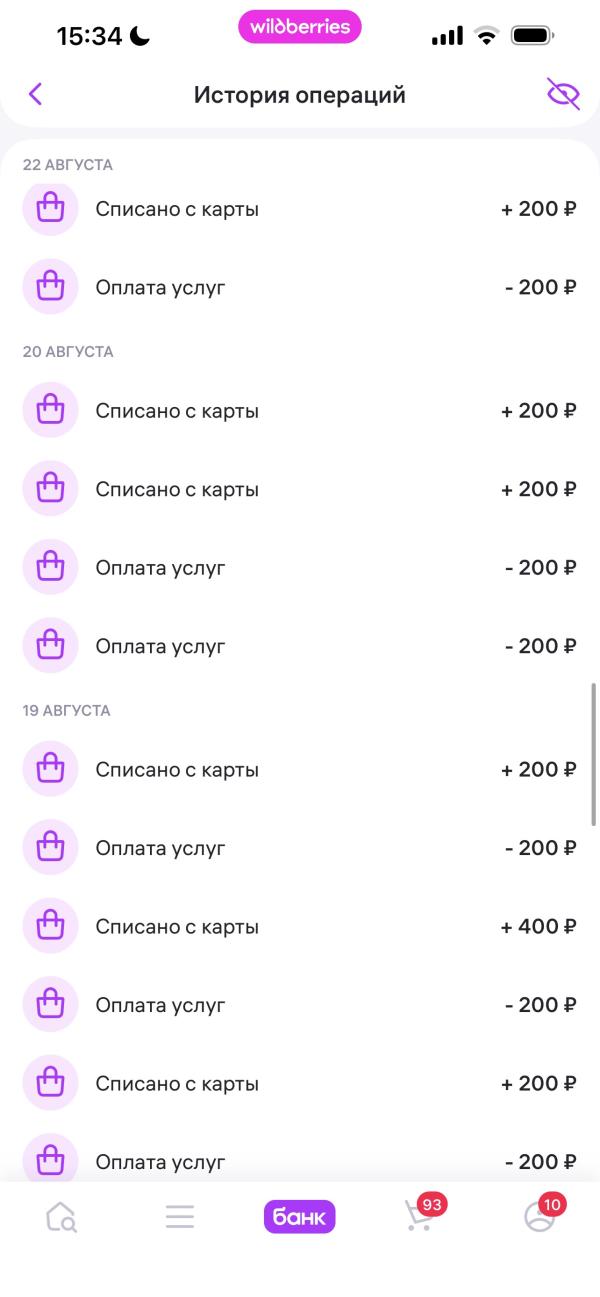Open profile with 10 notifications
The width and height of the screenshot is (600, 1297).
pos(540,1216)
